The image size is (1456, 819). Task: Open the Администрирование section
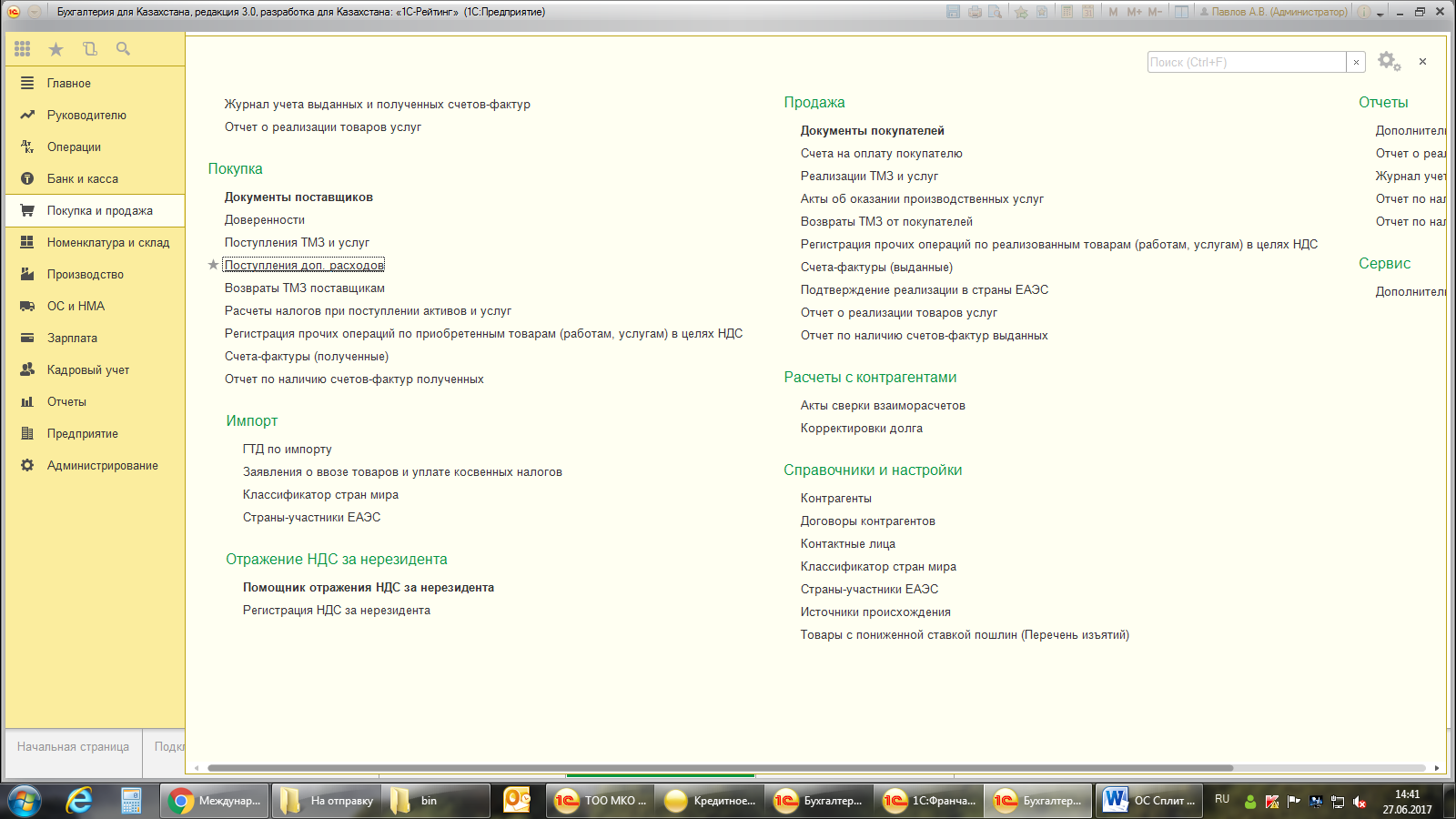coord(95,465)
